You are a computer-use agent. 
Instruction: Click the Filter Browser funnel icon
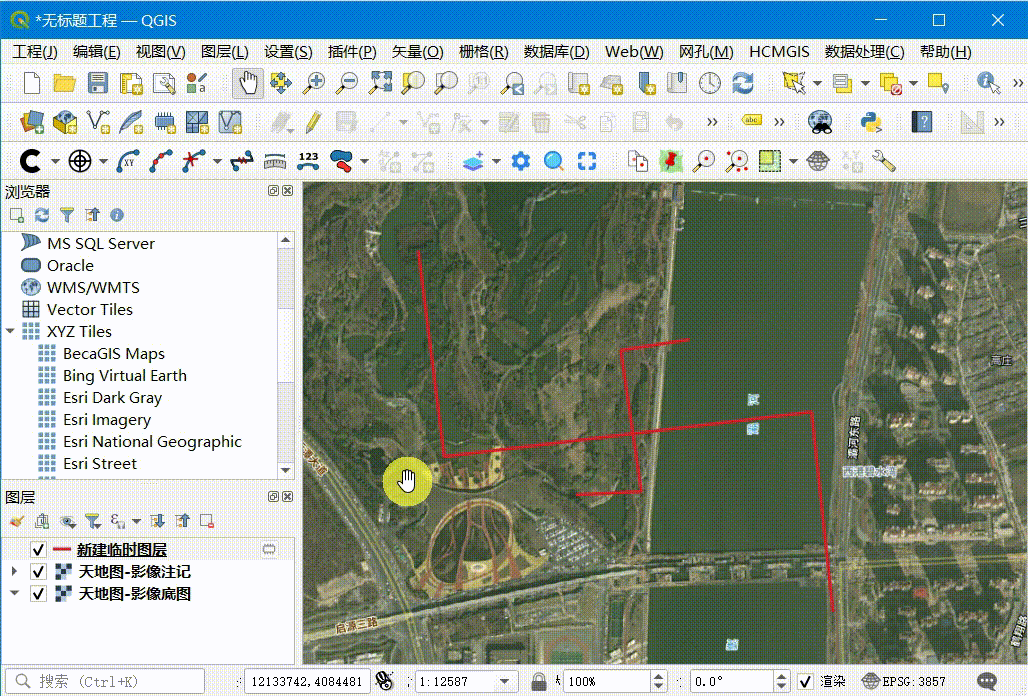[x=67, y=215]
